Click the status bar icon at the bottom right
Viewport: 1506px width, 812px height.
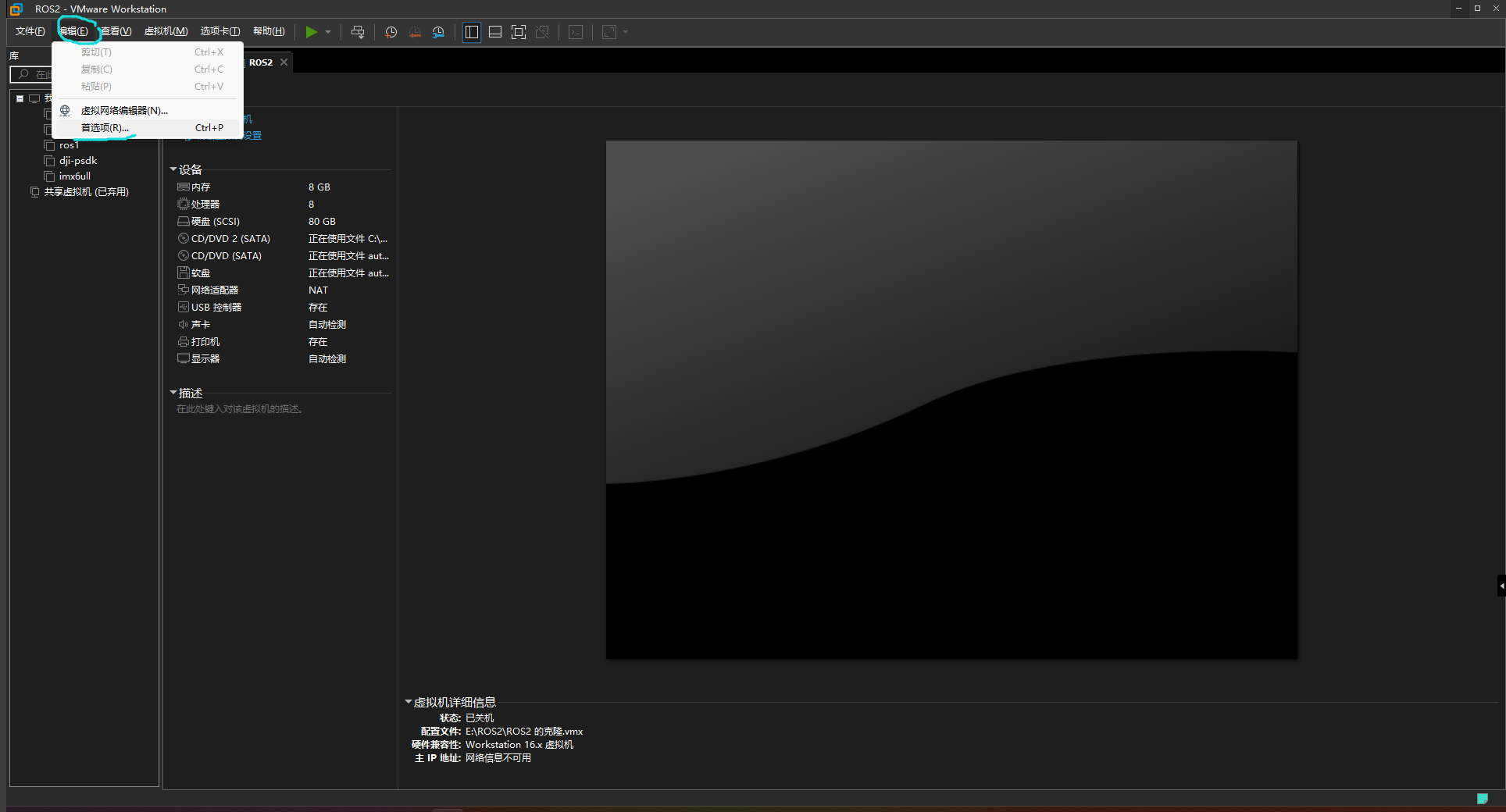(x=1482, y=799)
